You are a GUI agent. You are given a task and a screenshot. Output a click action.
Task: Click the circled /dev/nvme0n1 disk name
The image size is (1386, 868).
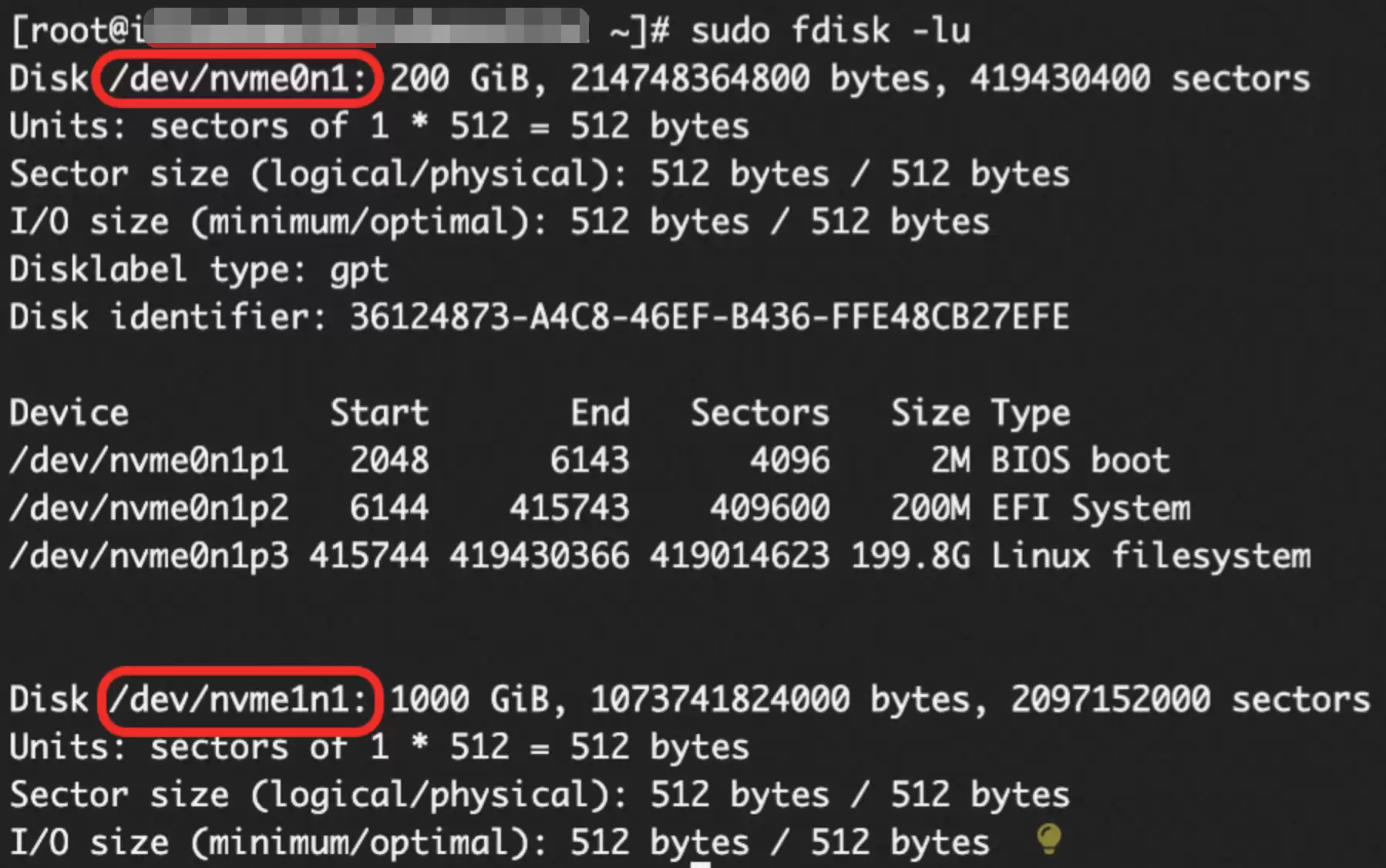tap(237, 78)
